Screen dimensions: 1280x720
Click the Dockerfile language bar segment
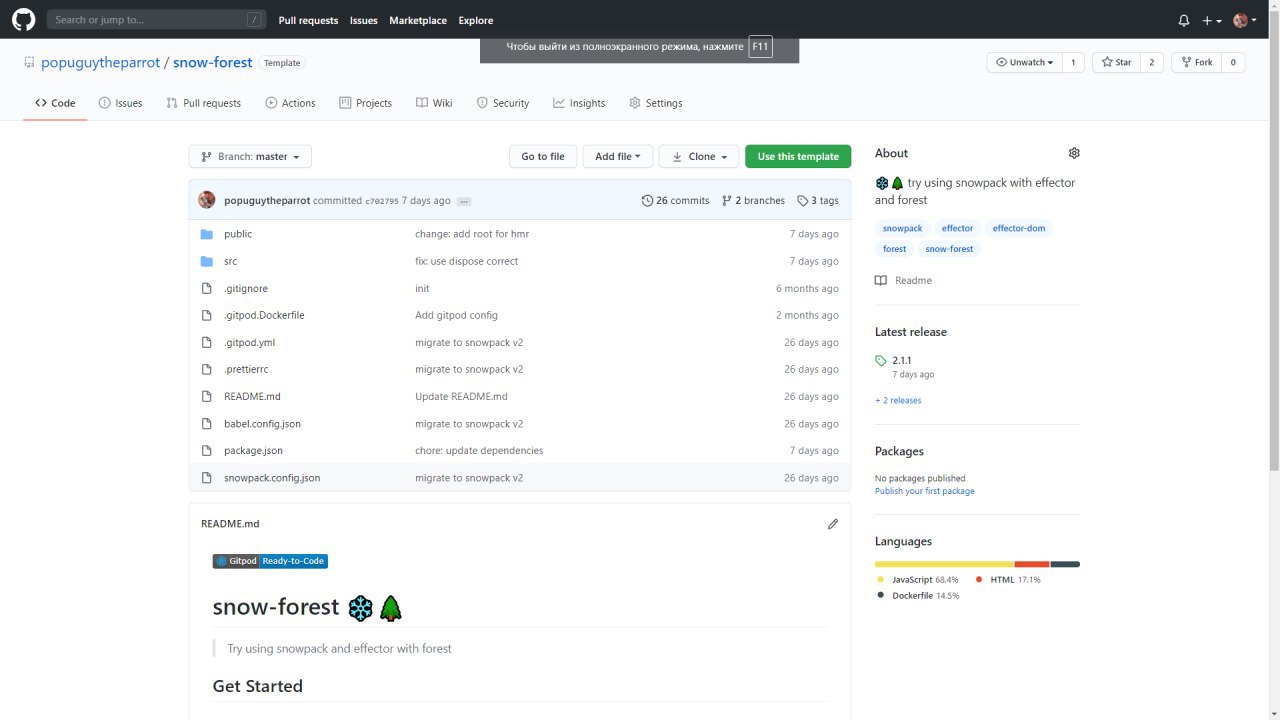pyautogui.click(x=1065, y=564)
